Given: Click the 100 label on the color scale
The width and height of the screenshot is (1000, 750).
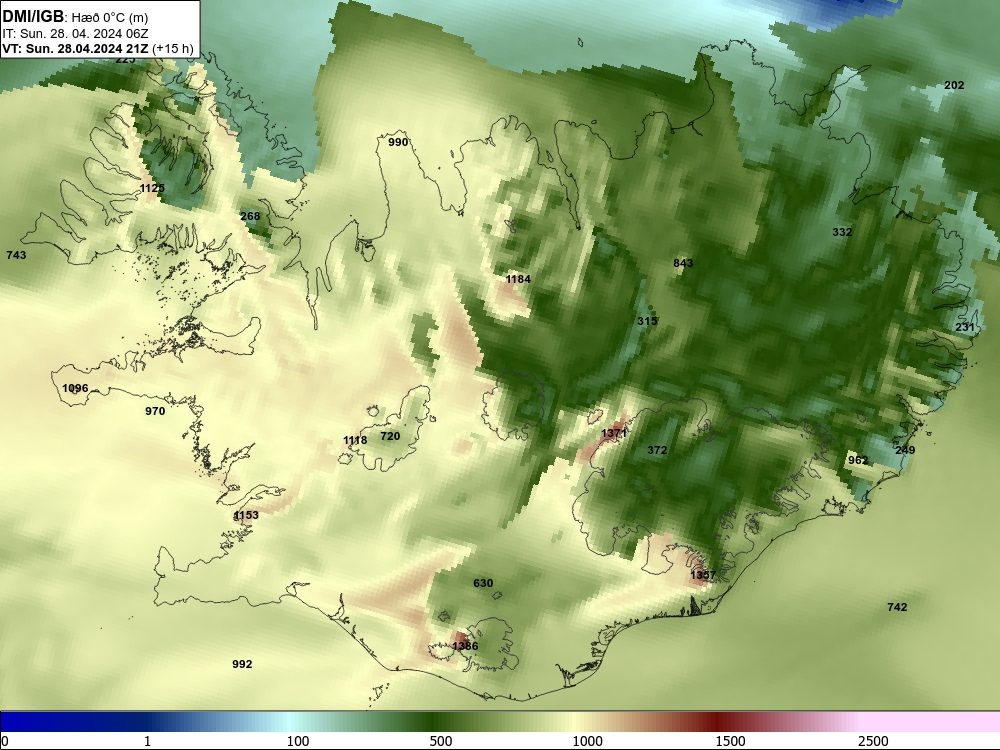Looking at the screenshot, I should tap(298, 741).
